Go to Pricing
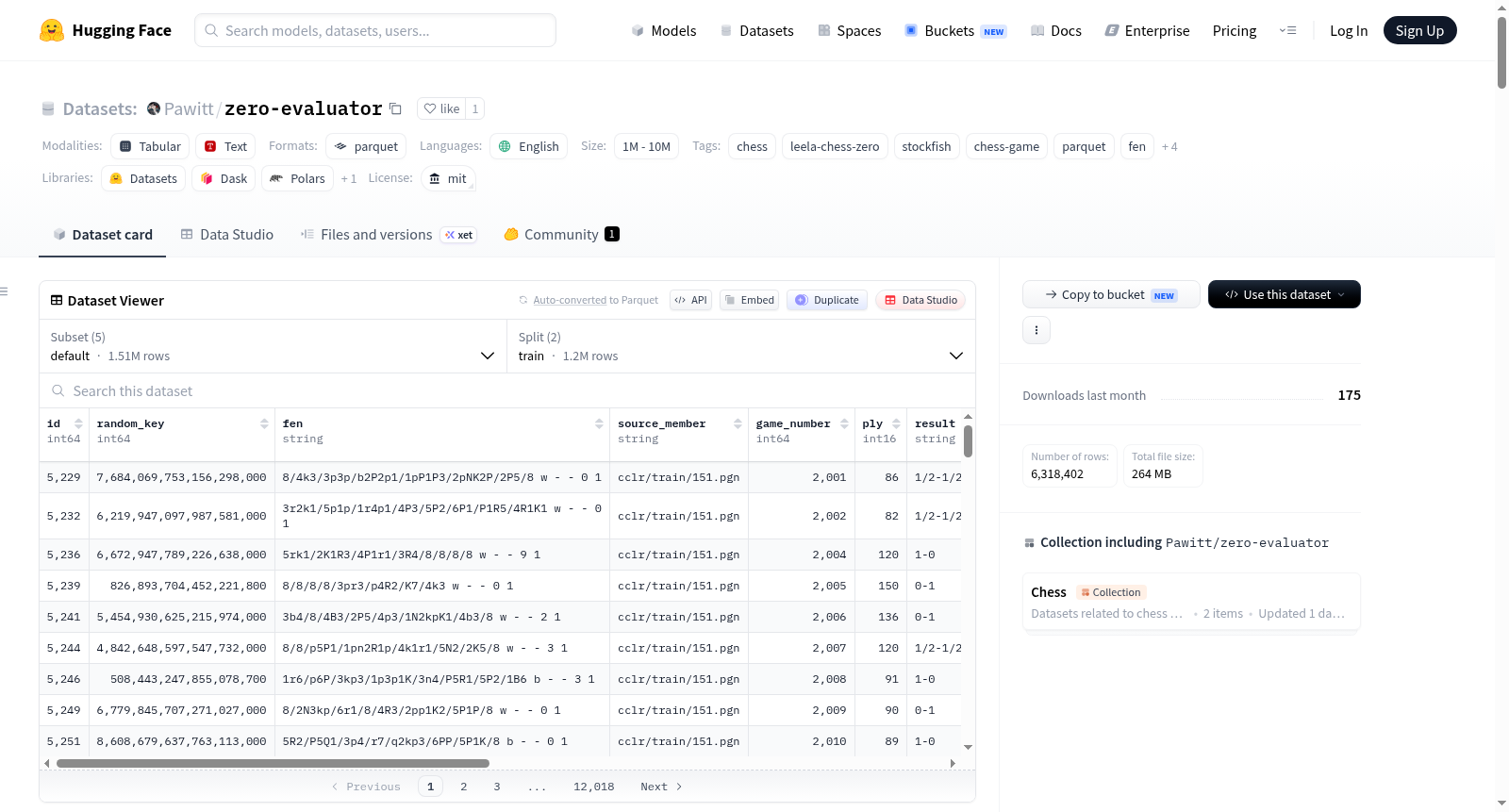 [x=1235, y=30]
